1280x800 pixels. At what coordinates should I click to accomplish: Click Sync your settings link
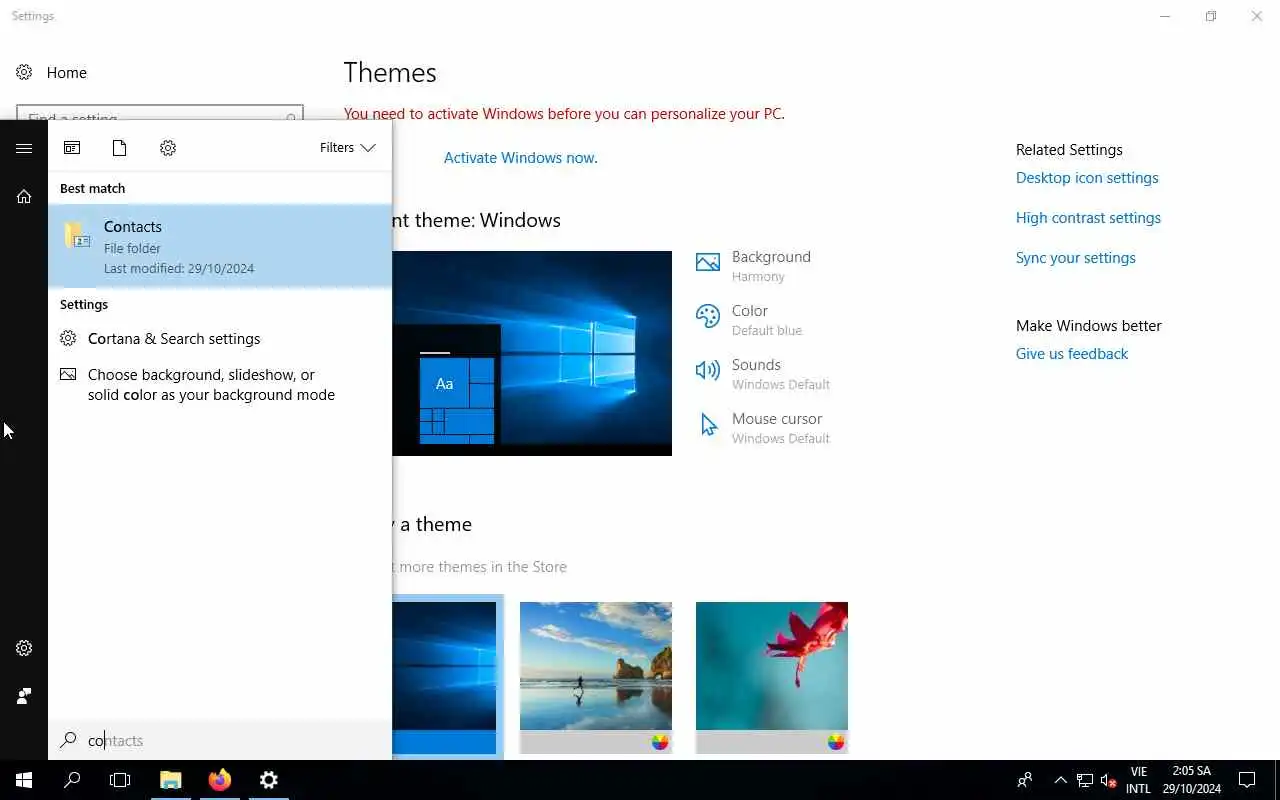tap(1075, 258)
